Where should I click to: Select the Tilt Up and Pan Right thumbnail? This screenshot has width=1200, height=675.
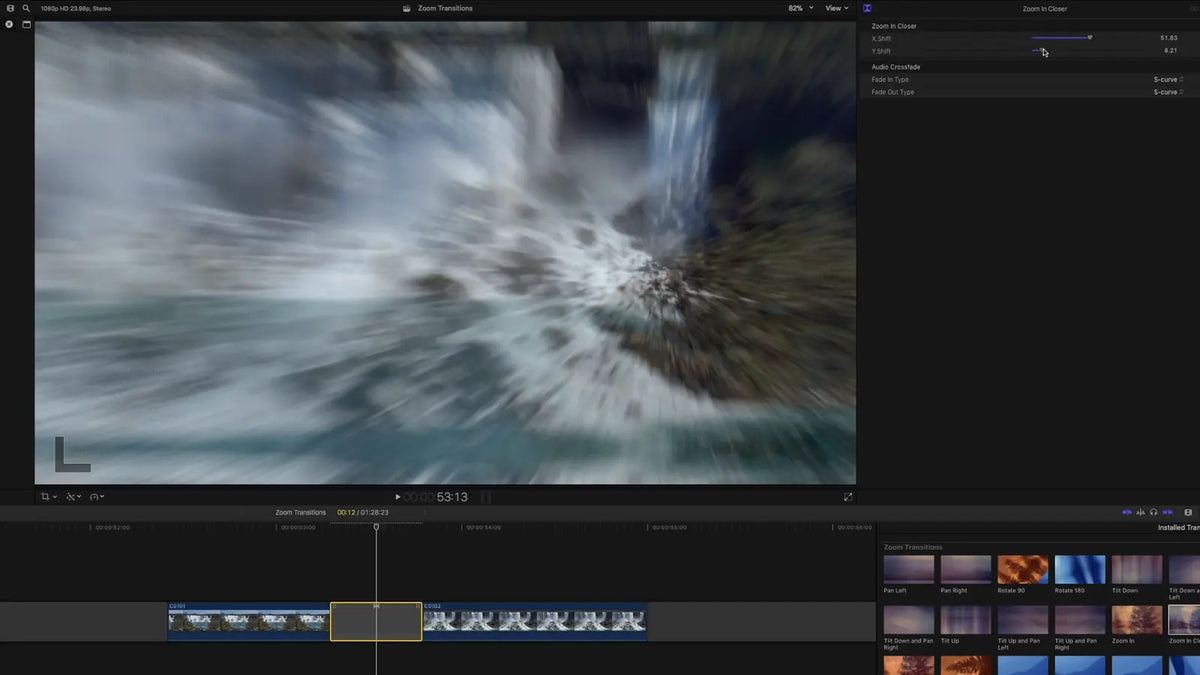(1080, 620)
